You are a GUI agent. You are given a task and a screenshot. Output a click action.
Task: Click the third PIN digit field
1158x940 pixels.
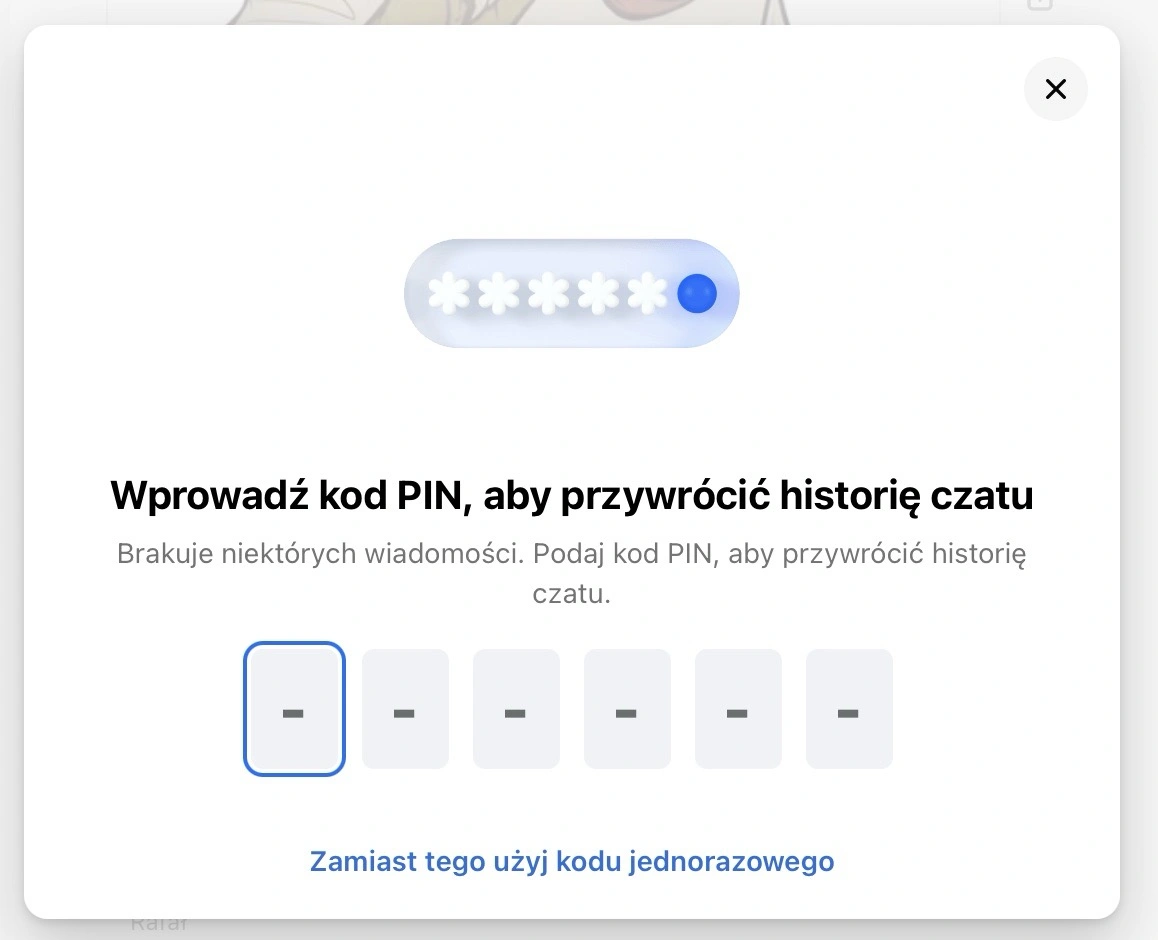[x=516, y=709]
